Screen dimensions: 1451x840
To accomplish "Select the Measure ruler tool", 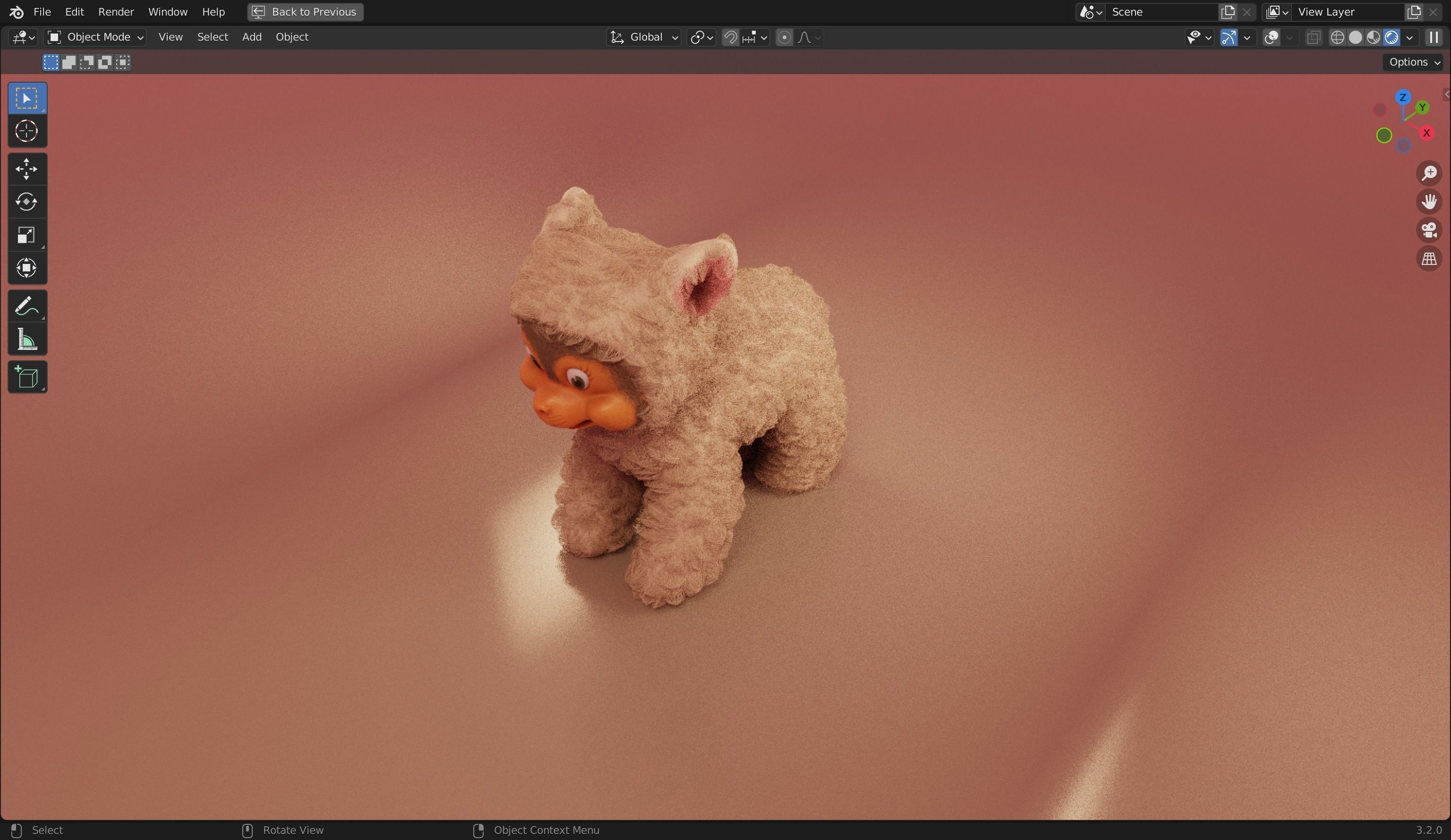I will click(x=27, y=339).
